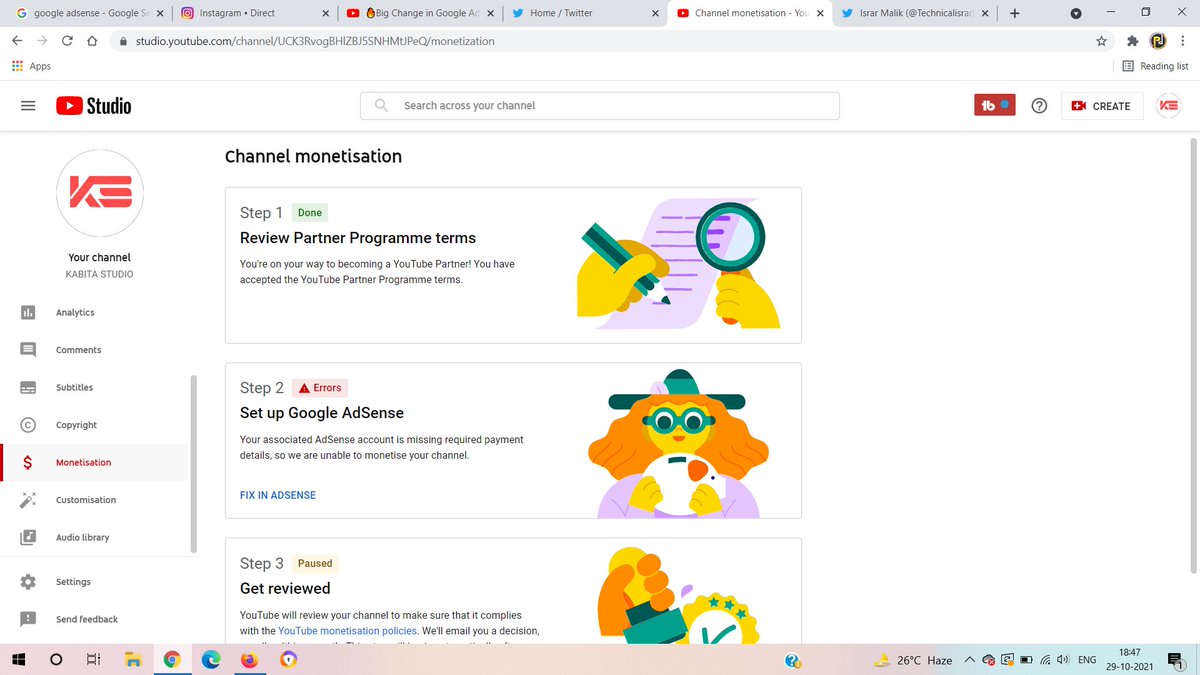Open a new browser tab
The width and height of the screenshot is (1200, 675).
1014,13
